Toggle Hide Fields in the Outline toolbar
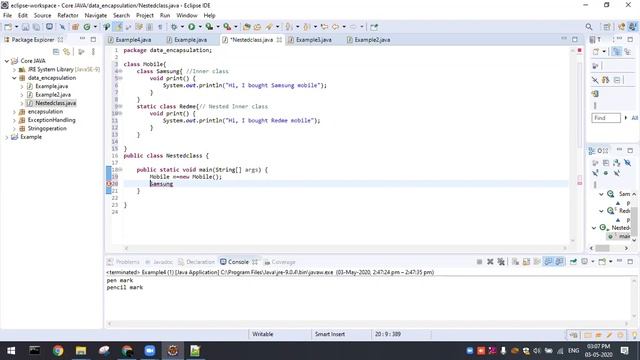Viewport: 640px width, 360px height. [x=627, y=163]
